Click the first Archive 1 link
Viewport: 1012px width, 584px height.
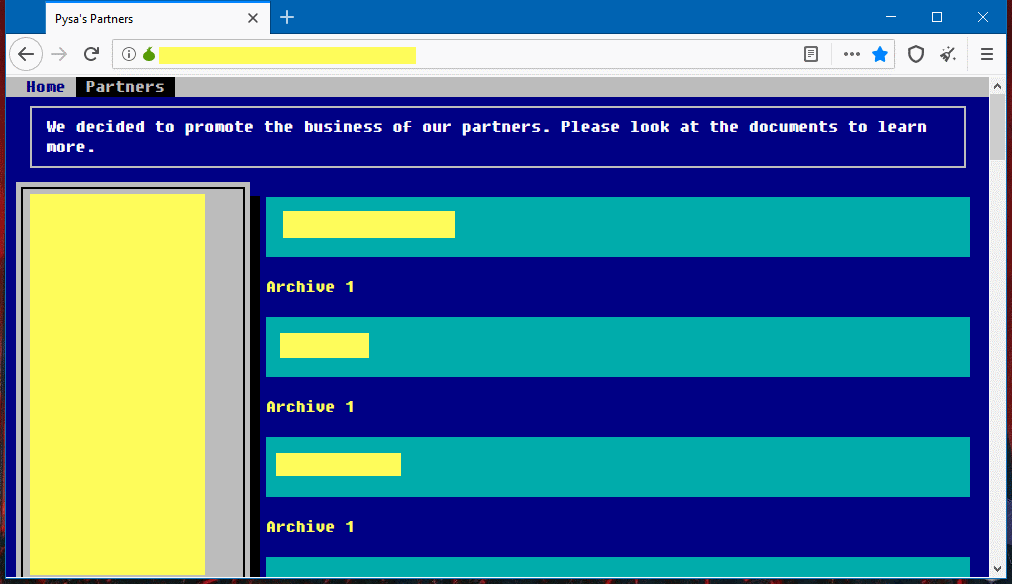[x=310, y=287]
